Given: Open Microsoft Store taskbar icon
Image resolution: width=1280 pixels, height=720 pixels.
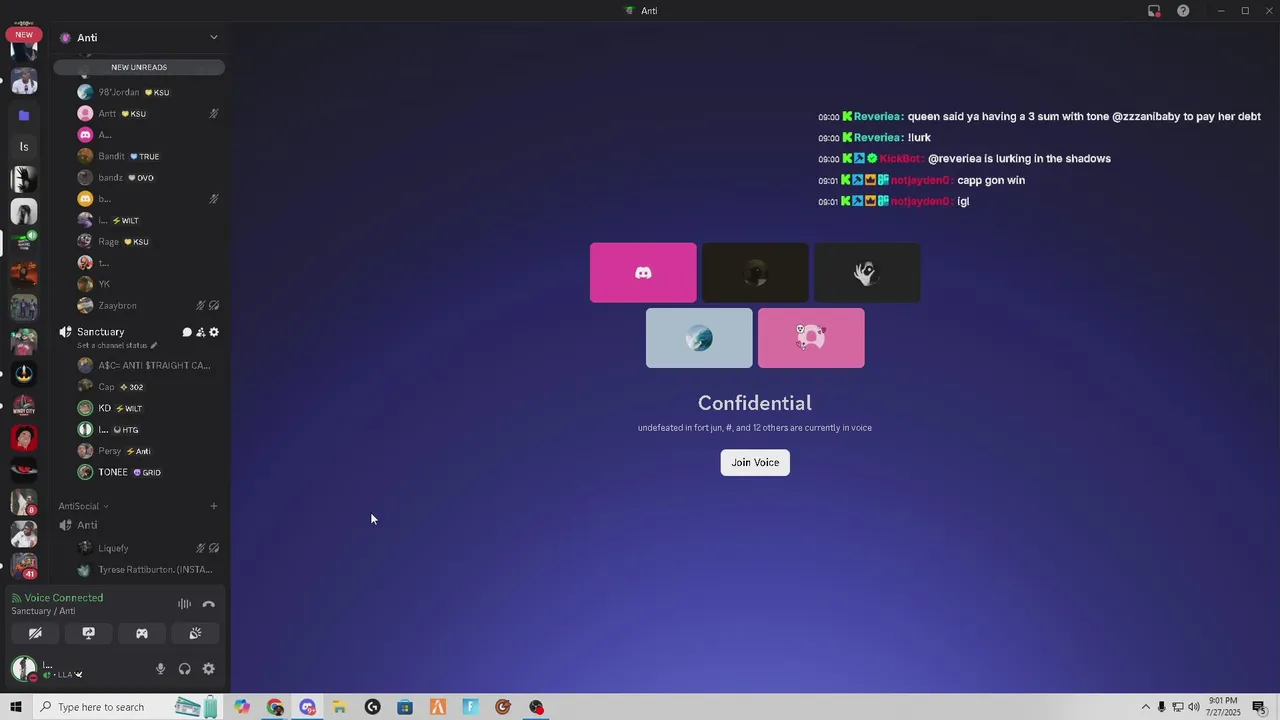Looking at the screenshot, I should pos(405,707).
